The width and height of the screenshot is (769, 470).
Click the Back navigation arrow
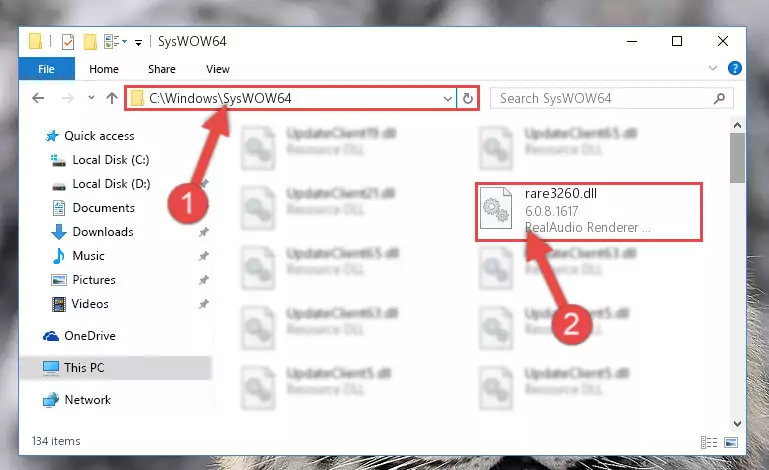(38, 98)
